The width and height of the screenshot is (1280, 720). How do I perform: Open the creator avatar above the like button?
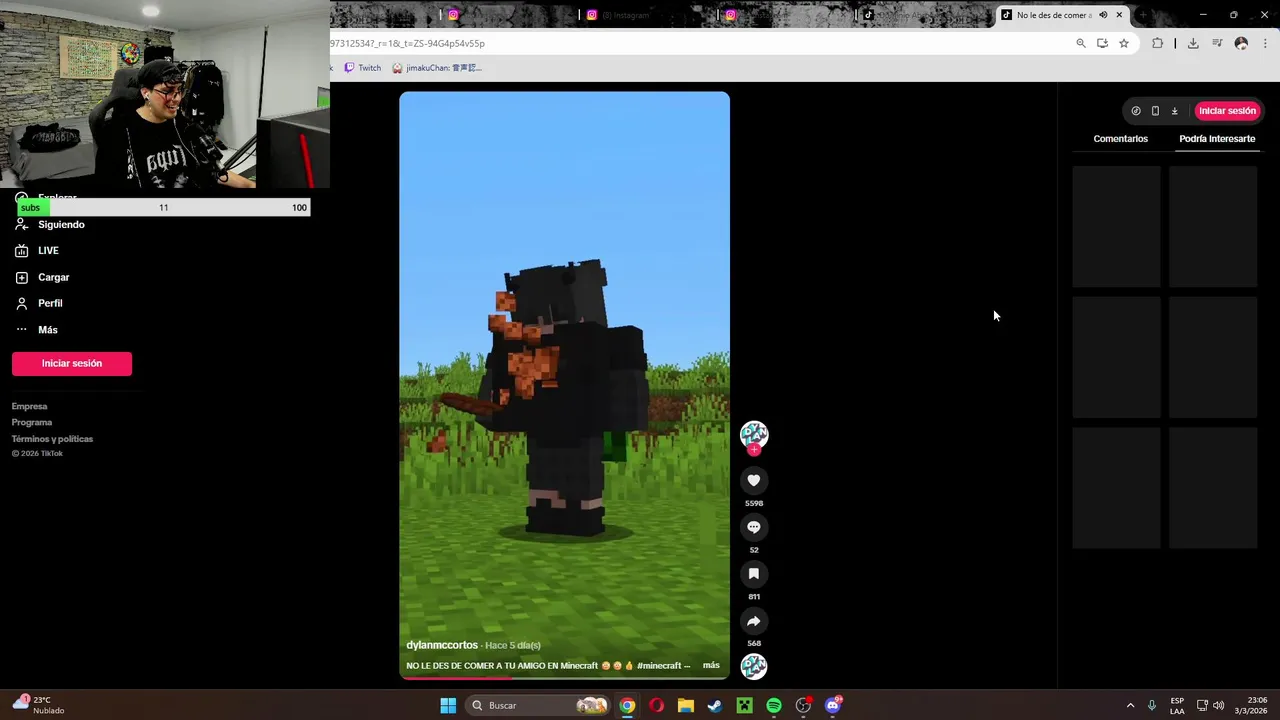pyautogui.click(x=754, y=434)
